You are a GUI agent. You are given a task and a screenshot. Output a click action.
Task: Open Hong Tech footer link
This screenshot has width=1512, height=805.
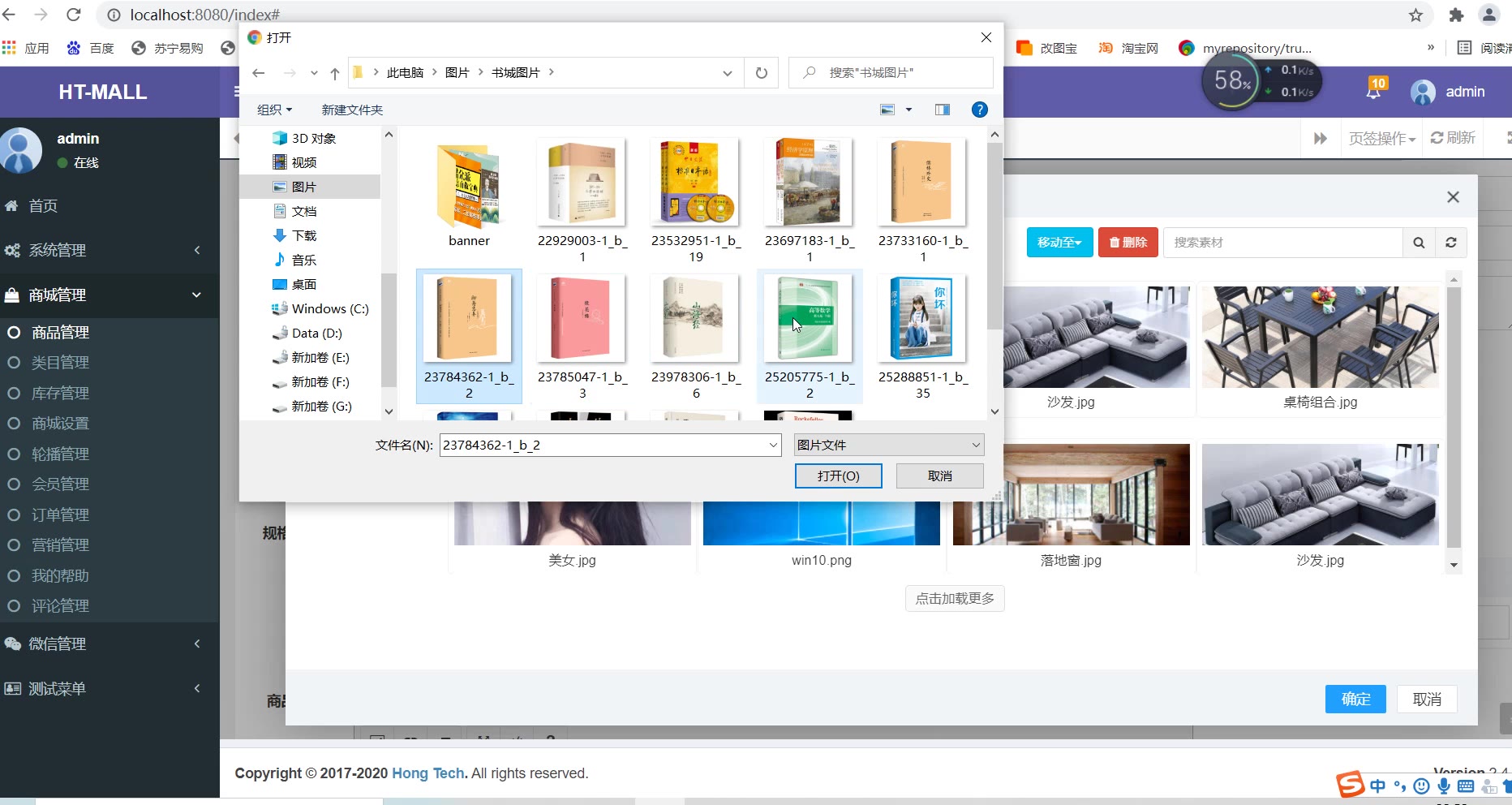[430, 773]
